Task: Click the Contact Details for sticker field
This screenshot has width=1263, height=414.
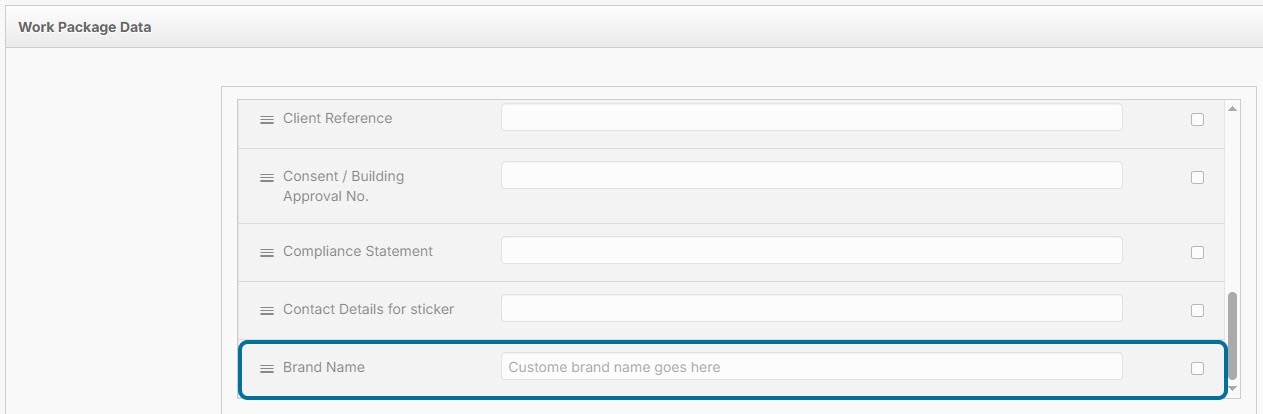Action: 811,309
